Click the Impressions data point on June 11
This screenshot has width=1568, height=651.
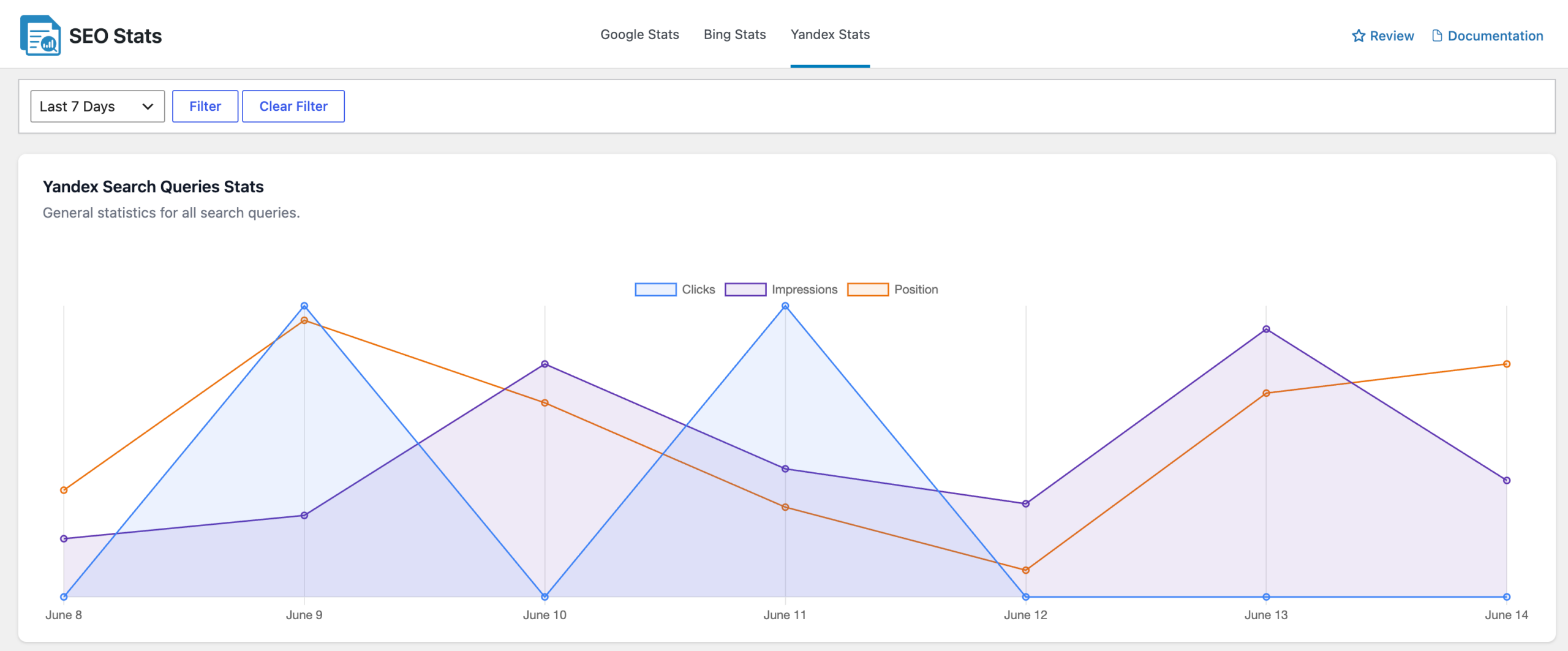point(785,468)
